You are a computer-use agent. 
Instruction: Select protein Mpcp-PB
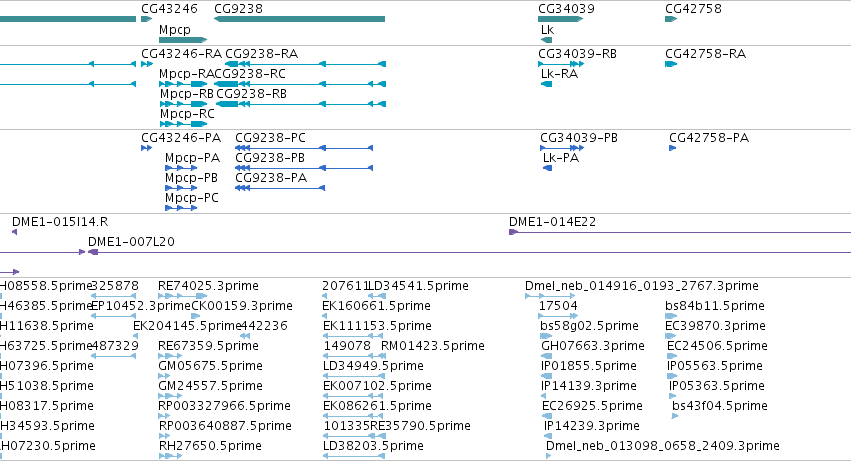pos(191,178)
